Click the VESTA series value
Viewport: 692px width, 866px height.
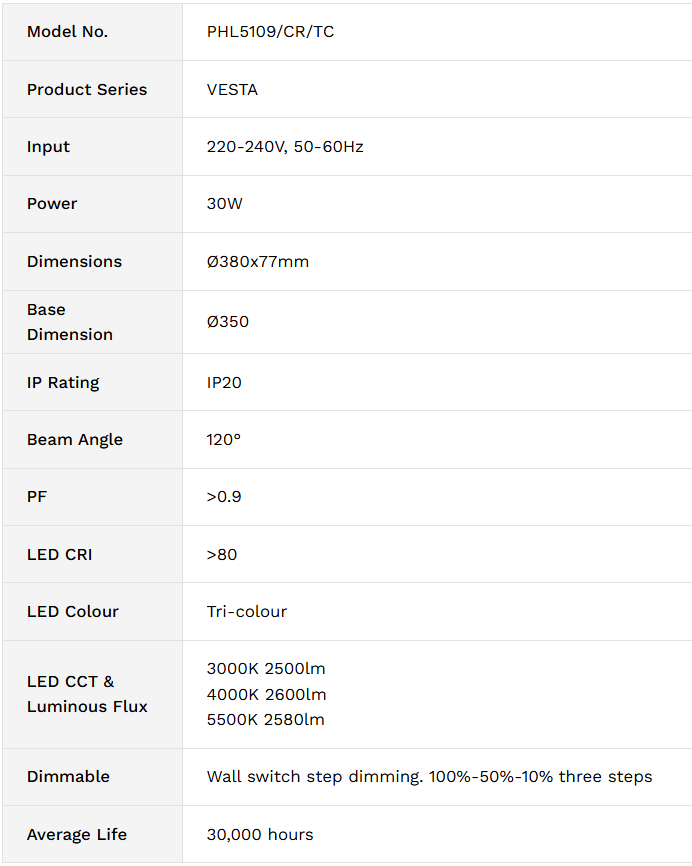[x=232, y=89]
